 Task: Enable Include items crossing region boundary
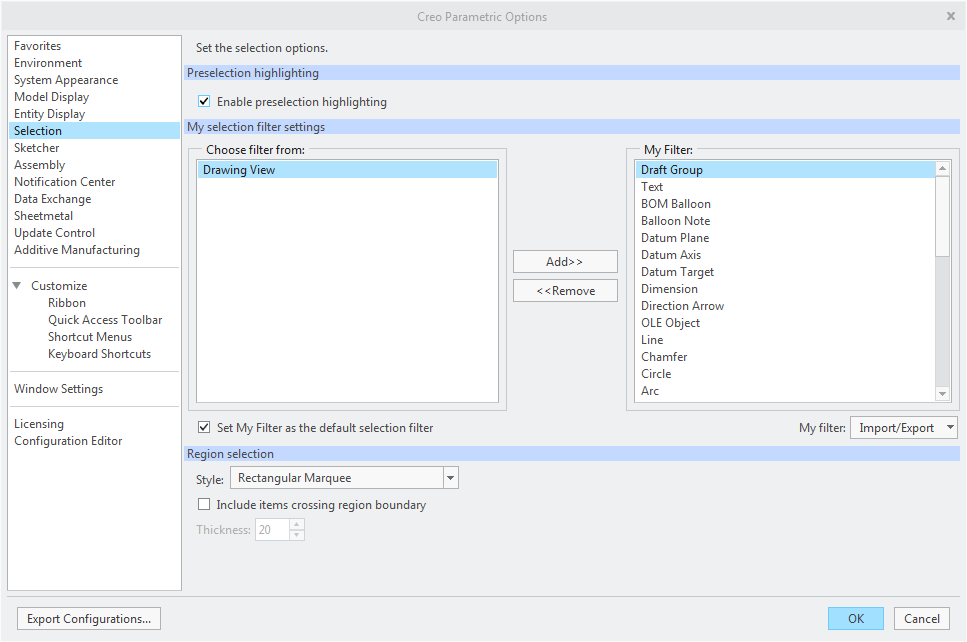[x=205, y=505]
